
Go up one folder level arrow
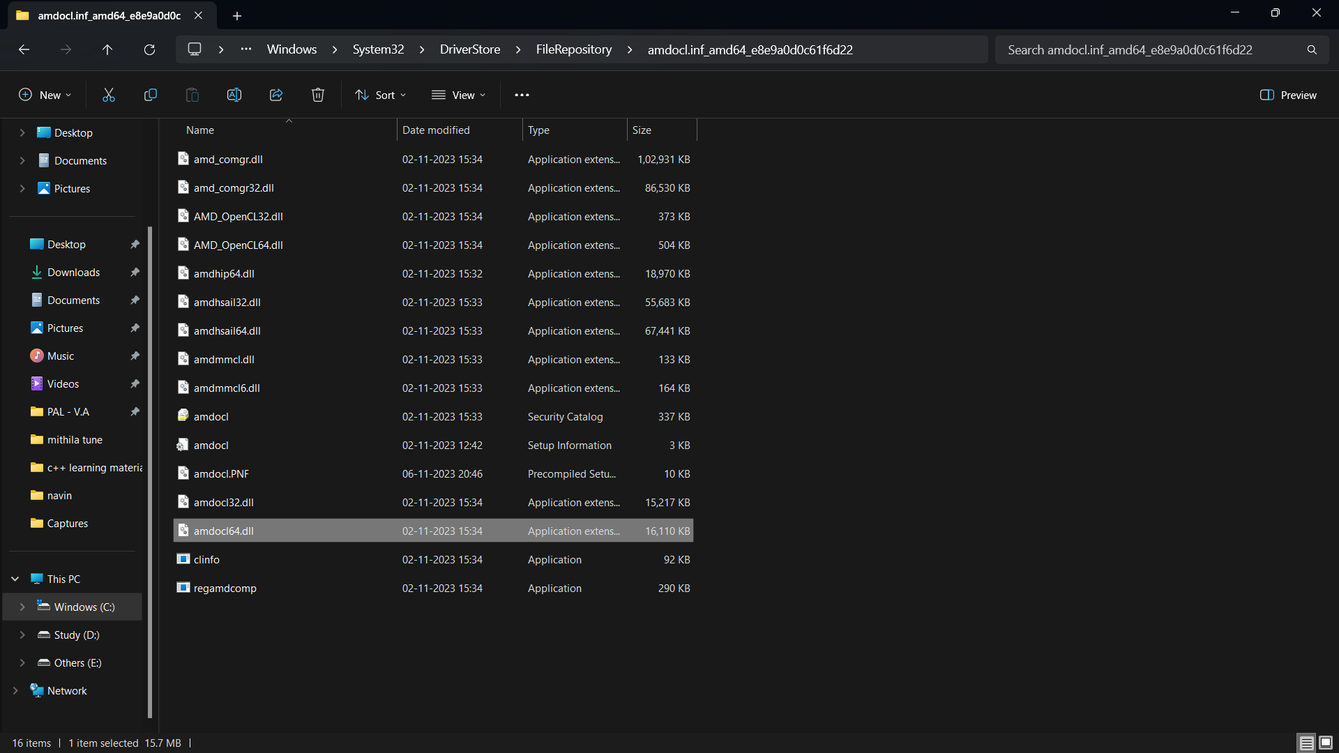pos(107,49)
